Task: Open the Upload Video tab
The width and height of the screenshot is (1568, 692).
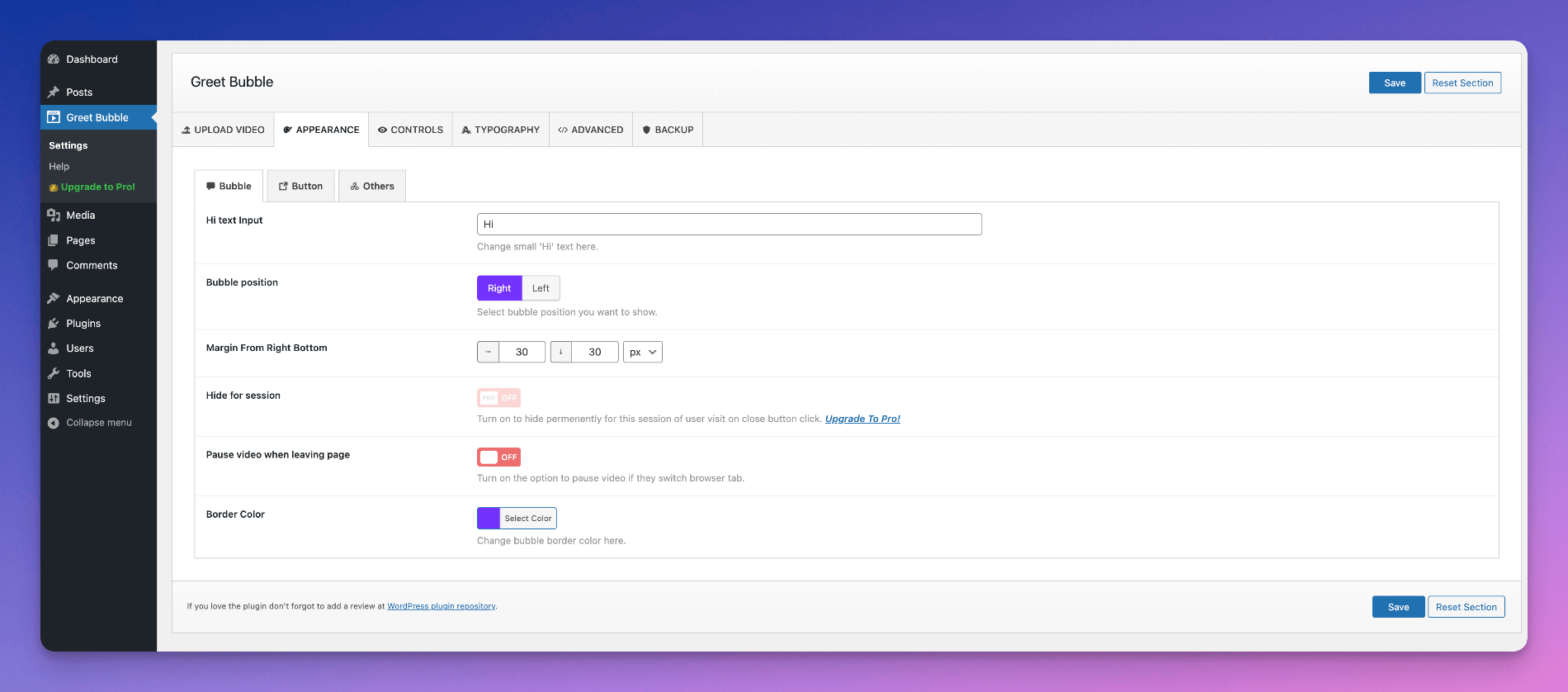Action: pos(223,130)
